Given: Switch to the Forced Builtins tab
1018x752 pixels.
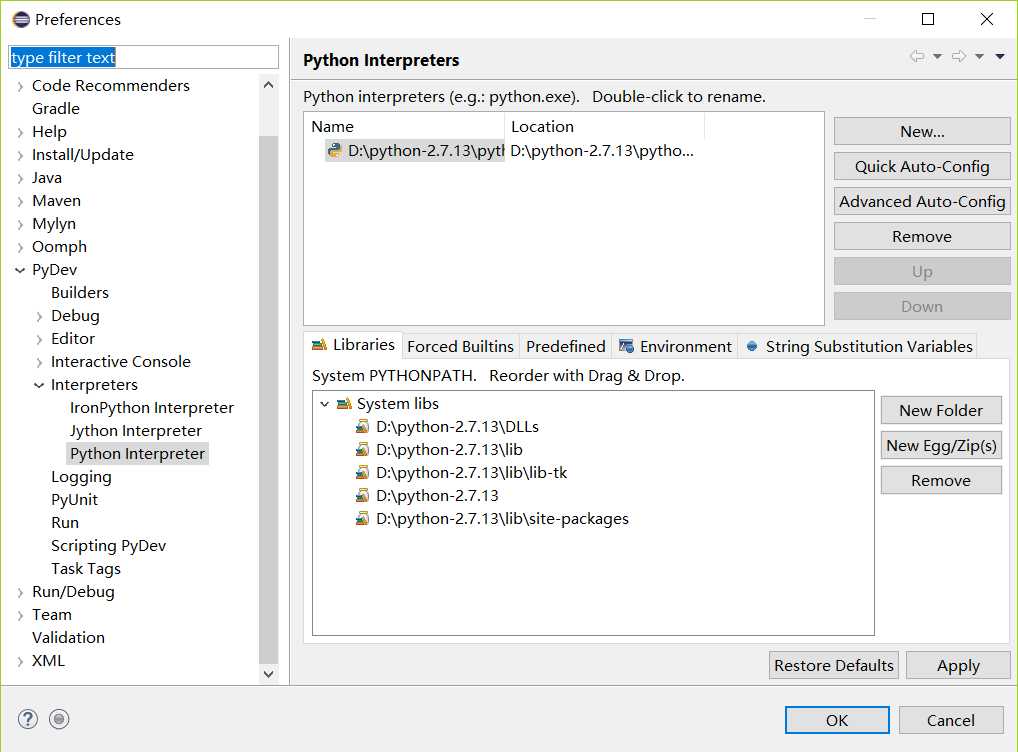Looking at the screenshot, I should (460, 347).
